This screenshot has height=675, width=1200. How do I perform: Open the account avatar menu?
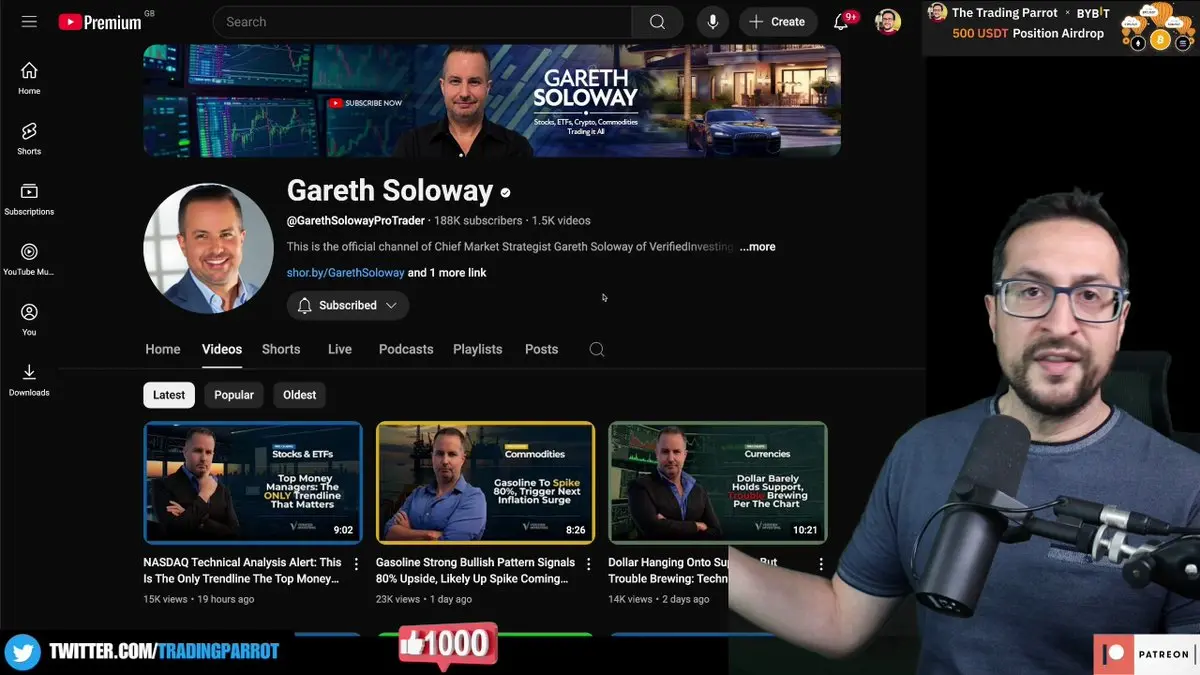[x=888, y=22]
